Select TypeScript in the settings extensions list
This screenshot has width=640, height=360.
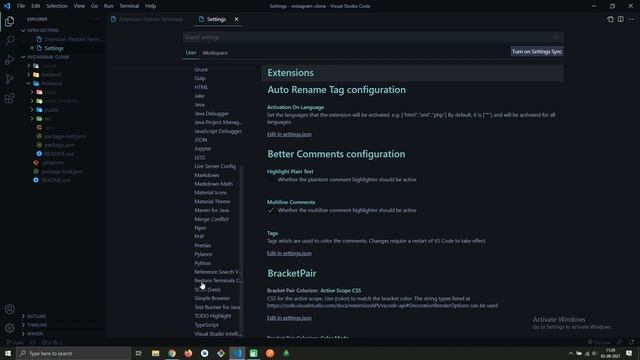[x=206, y=325]
